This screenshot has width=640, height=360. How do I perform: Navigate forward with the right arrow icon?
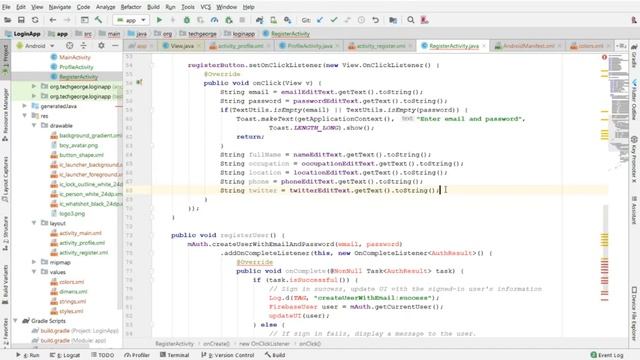coord(67,20)
